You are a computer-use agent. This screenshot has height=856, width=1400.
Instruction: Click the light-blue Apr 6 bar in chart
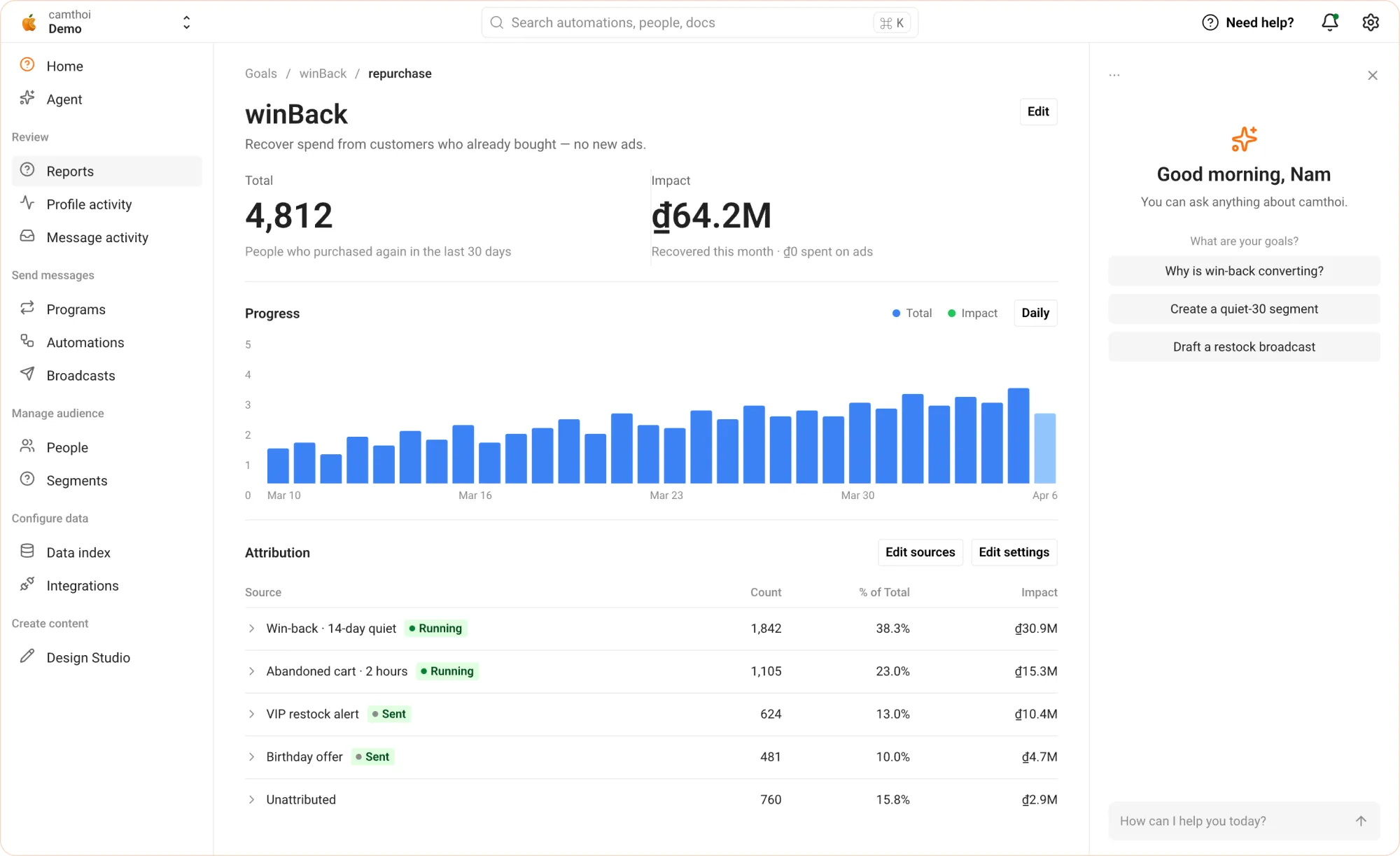point(1044,448)
